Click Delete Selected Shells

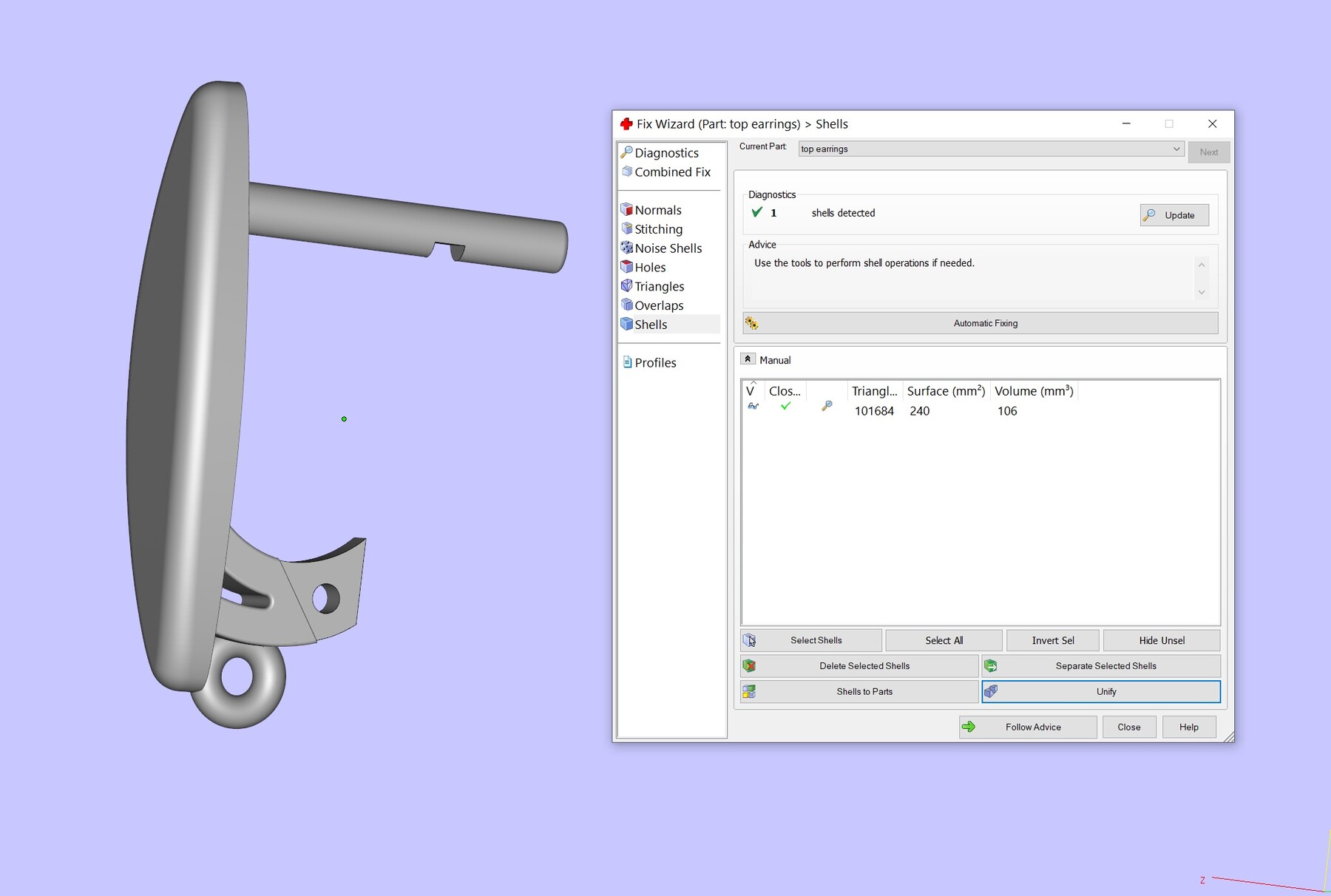click(x=859, y=666)
